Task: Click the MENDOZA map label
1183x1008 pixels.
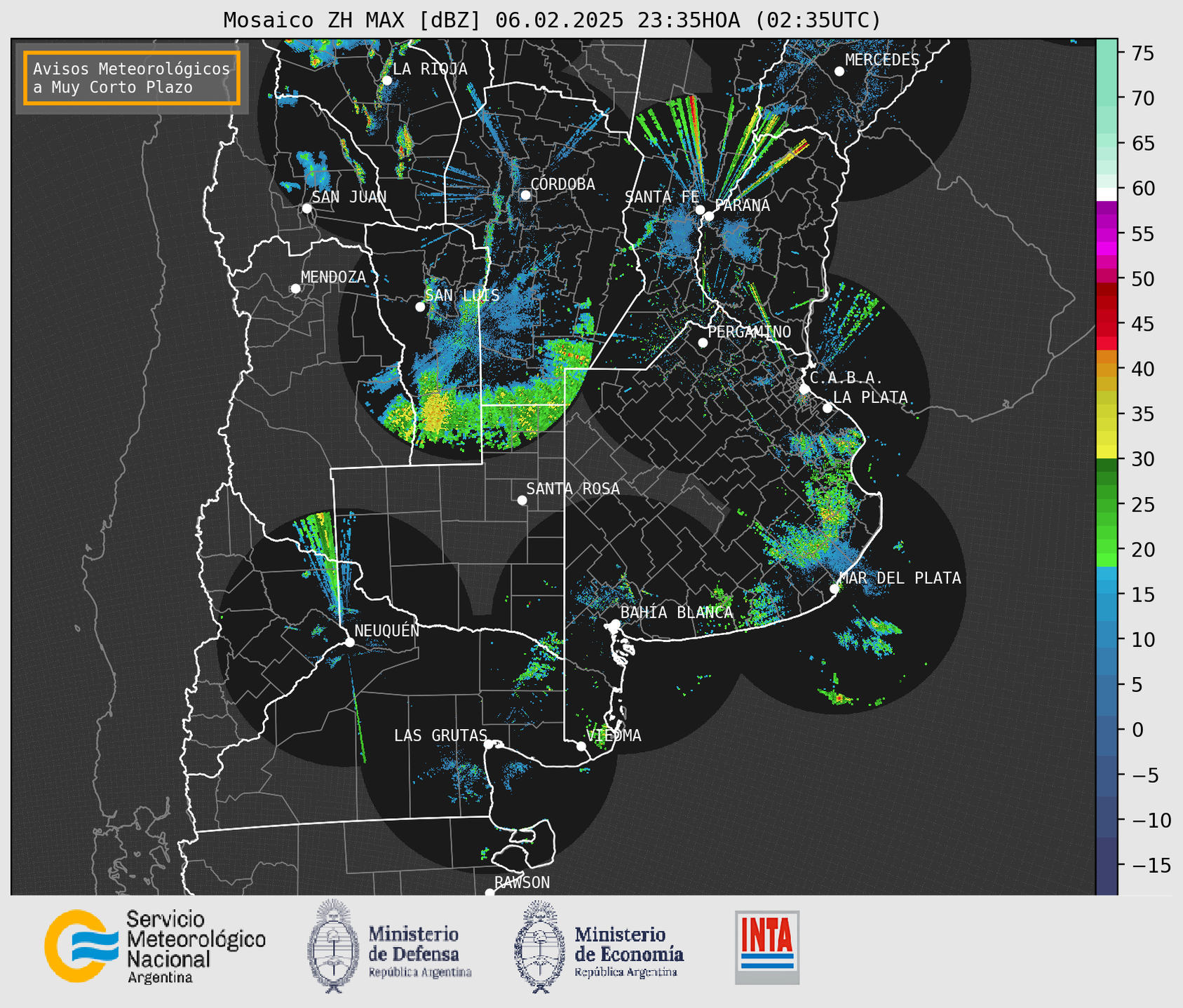Action: [x=333, y=278]
